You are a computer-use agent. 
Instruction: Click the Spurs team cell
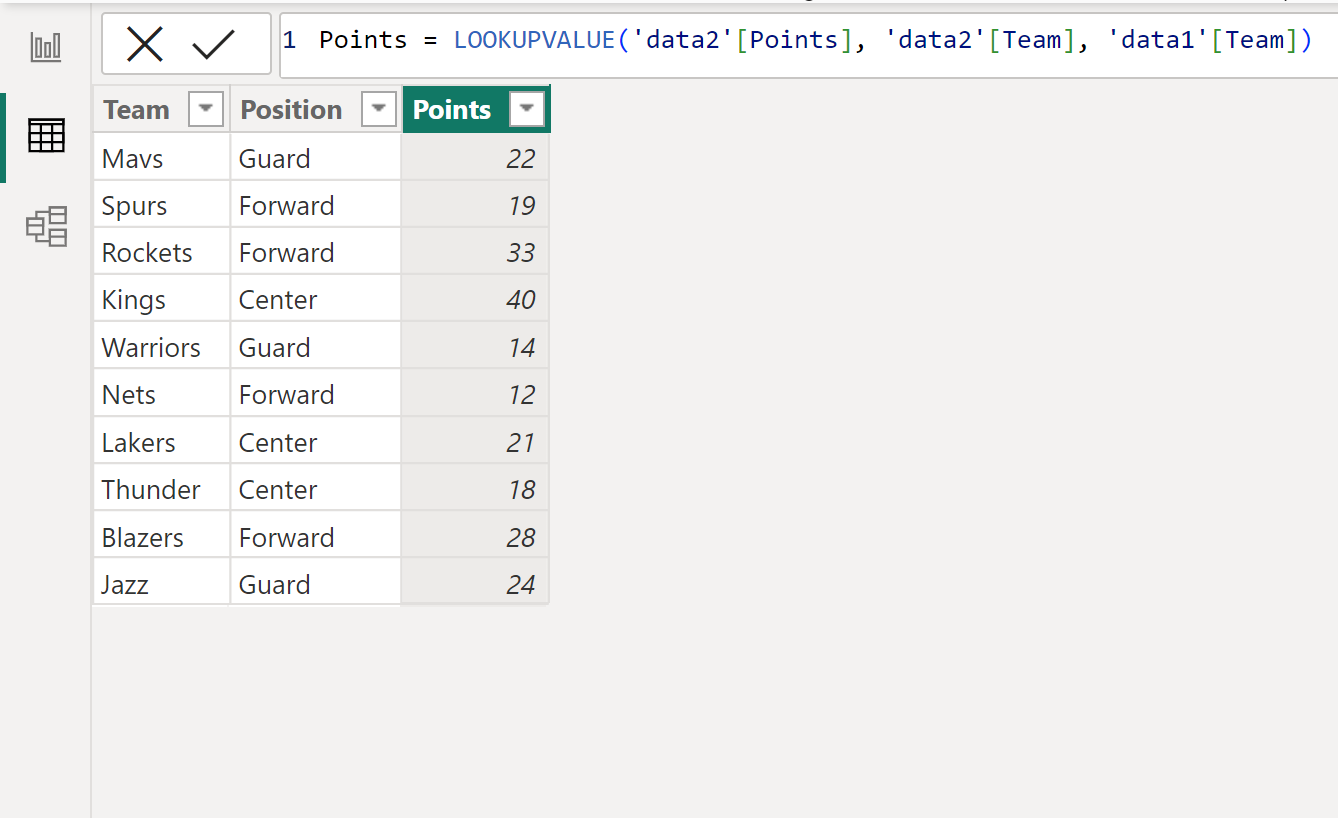(x=162, y=205)
